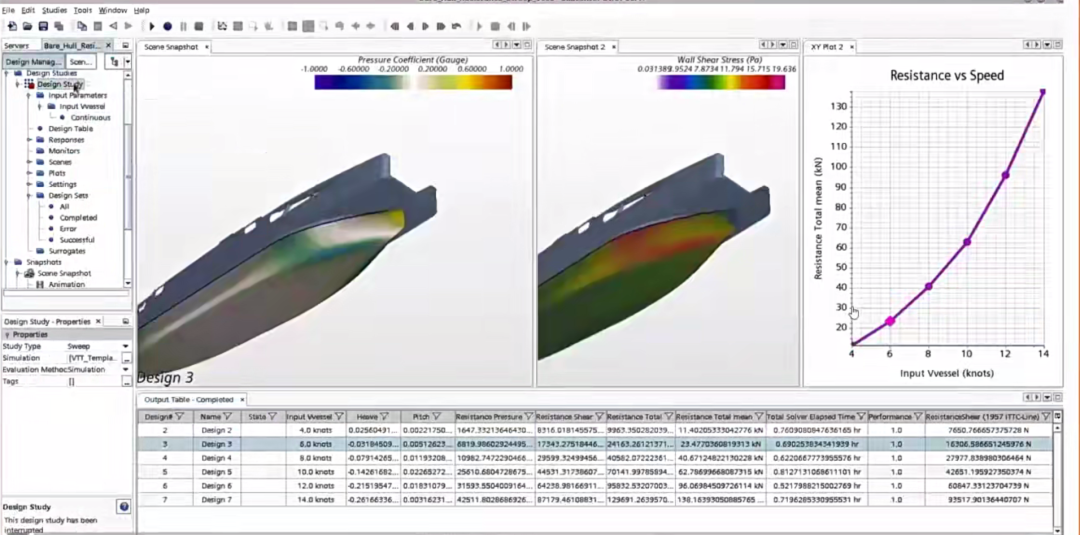The image size is (1080, 535).
Task: Click the Tags ellipsis button
Action: (x=127, y=381)
